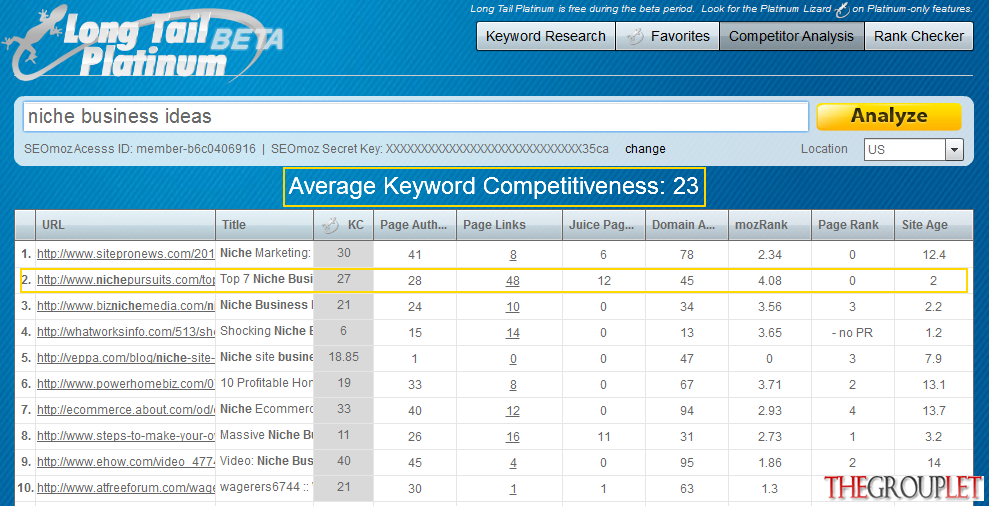Image resolution: width=989 pixels, height=506 pixels.
Task: Click page links value 12
Action: [513, 411]
